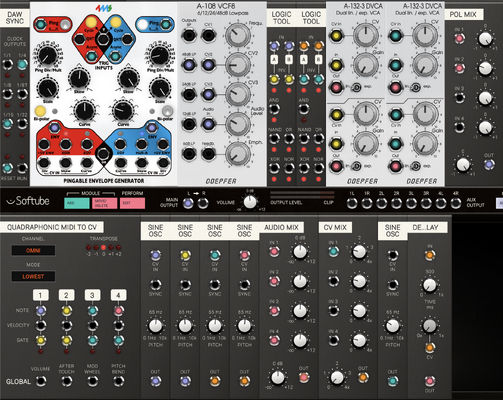Adjust the A-108 VCF8 Frequ. knob
The image size is (503, 400).
[238, 35]
